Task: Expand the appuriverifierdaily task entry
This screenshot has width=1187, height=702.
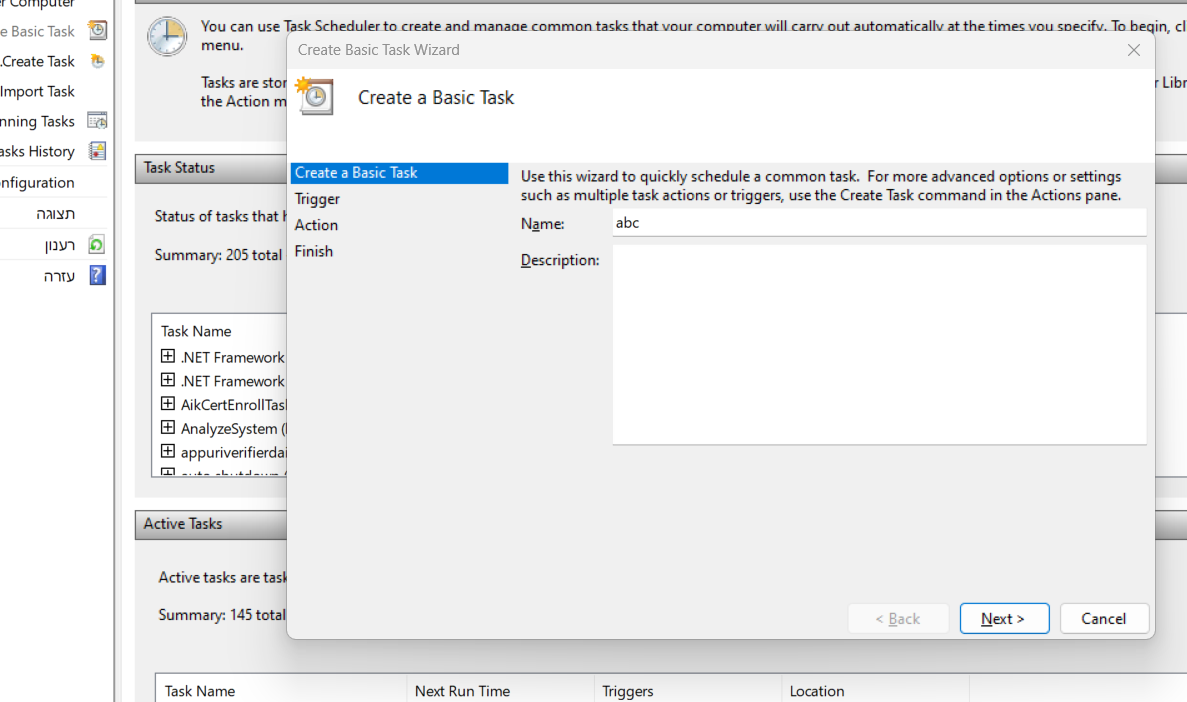Action: click(168, 451)
